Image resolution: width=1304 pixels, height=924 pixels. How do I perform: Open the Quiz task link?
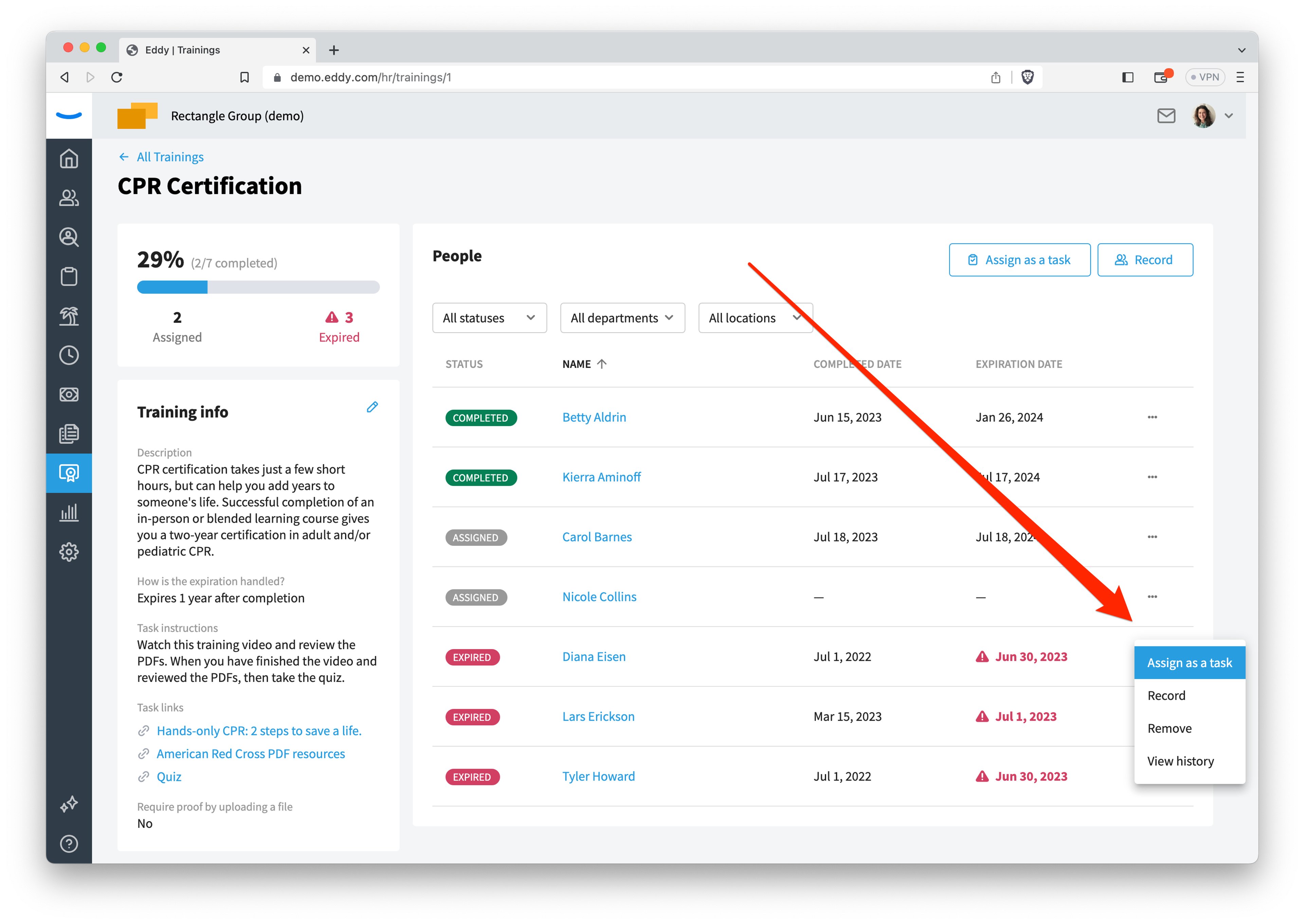[168, 777]
